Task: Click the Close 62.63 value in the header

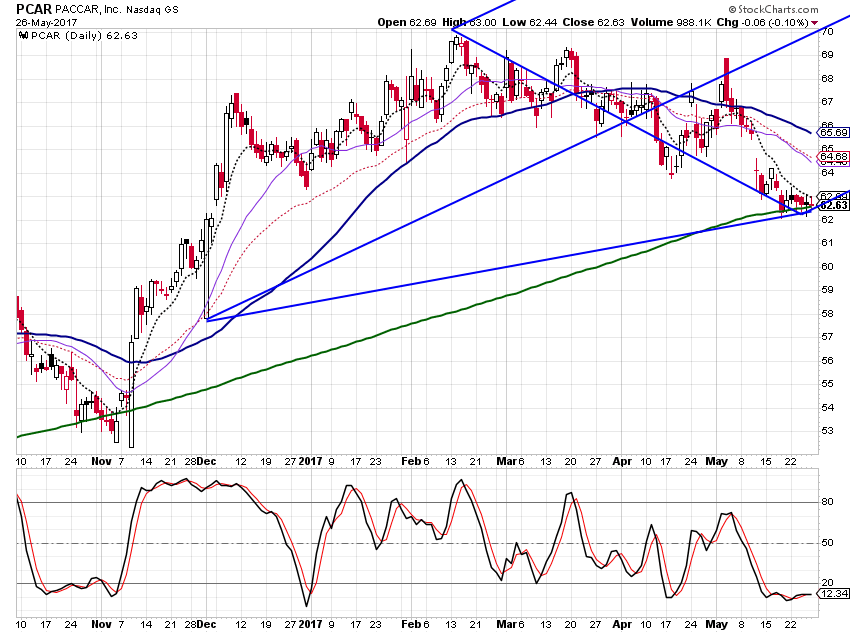Action: tap(593, 22)
